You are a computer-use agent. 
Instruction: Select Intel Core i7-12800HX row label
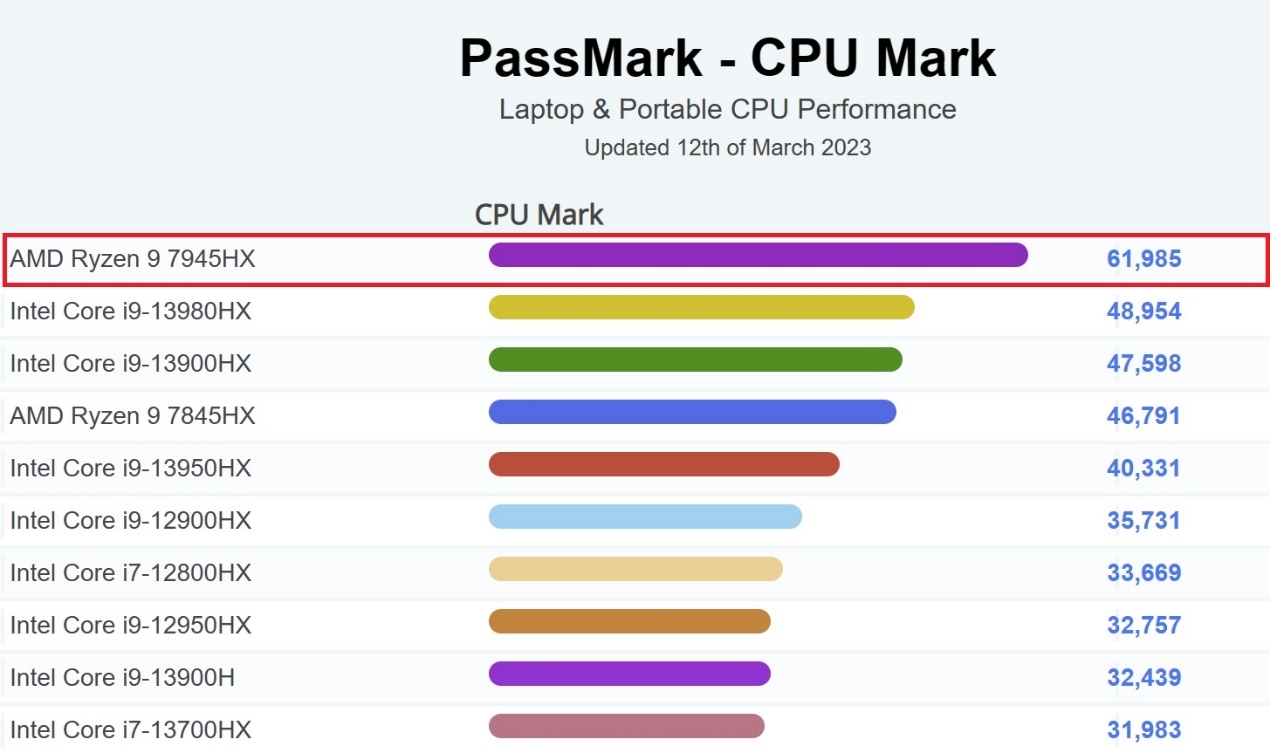131,573
